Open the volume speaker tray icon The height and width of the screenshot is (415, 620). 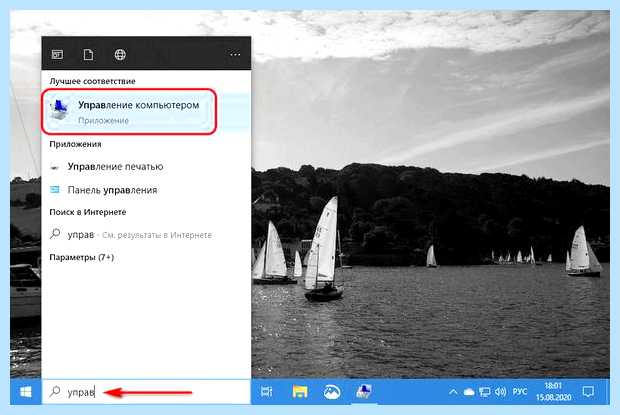500,392
